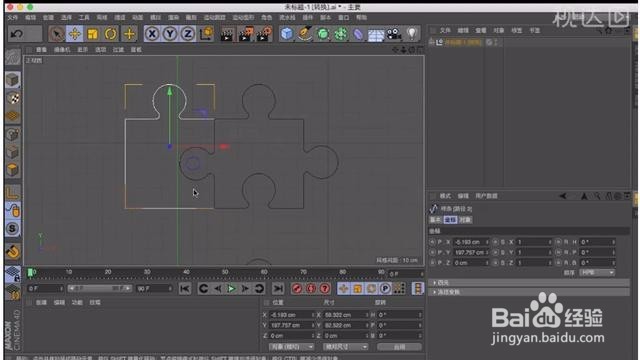Click the purple Deformer icon
Image resolution: width=640 pixels, height=360 pixels.
click(358, 34)
